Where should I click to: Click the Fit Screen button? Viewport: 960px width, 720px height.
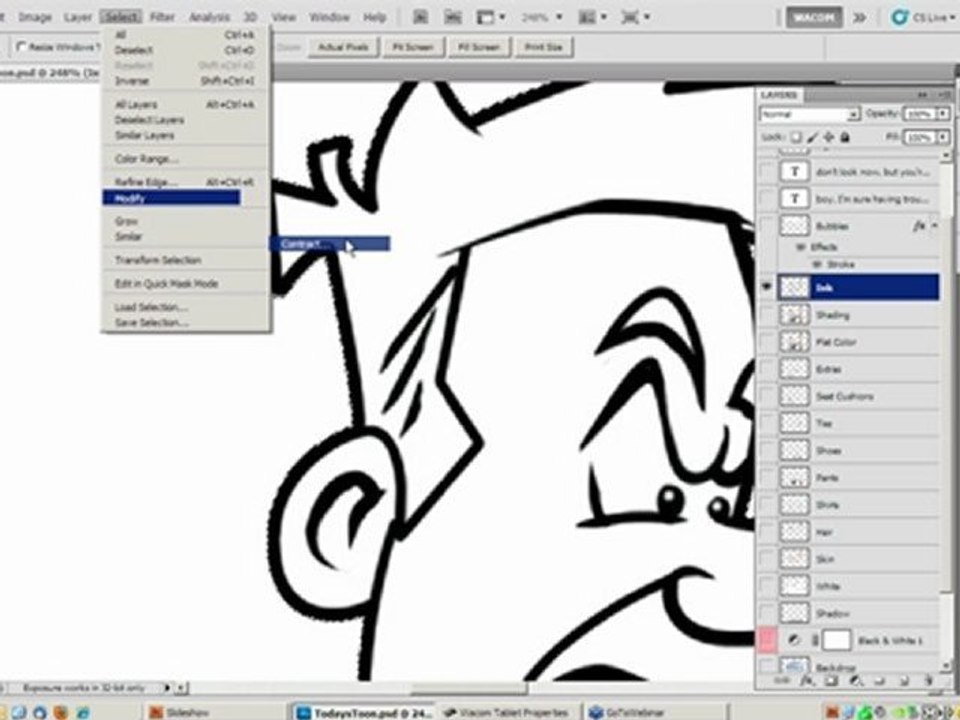pos(413,47)
